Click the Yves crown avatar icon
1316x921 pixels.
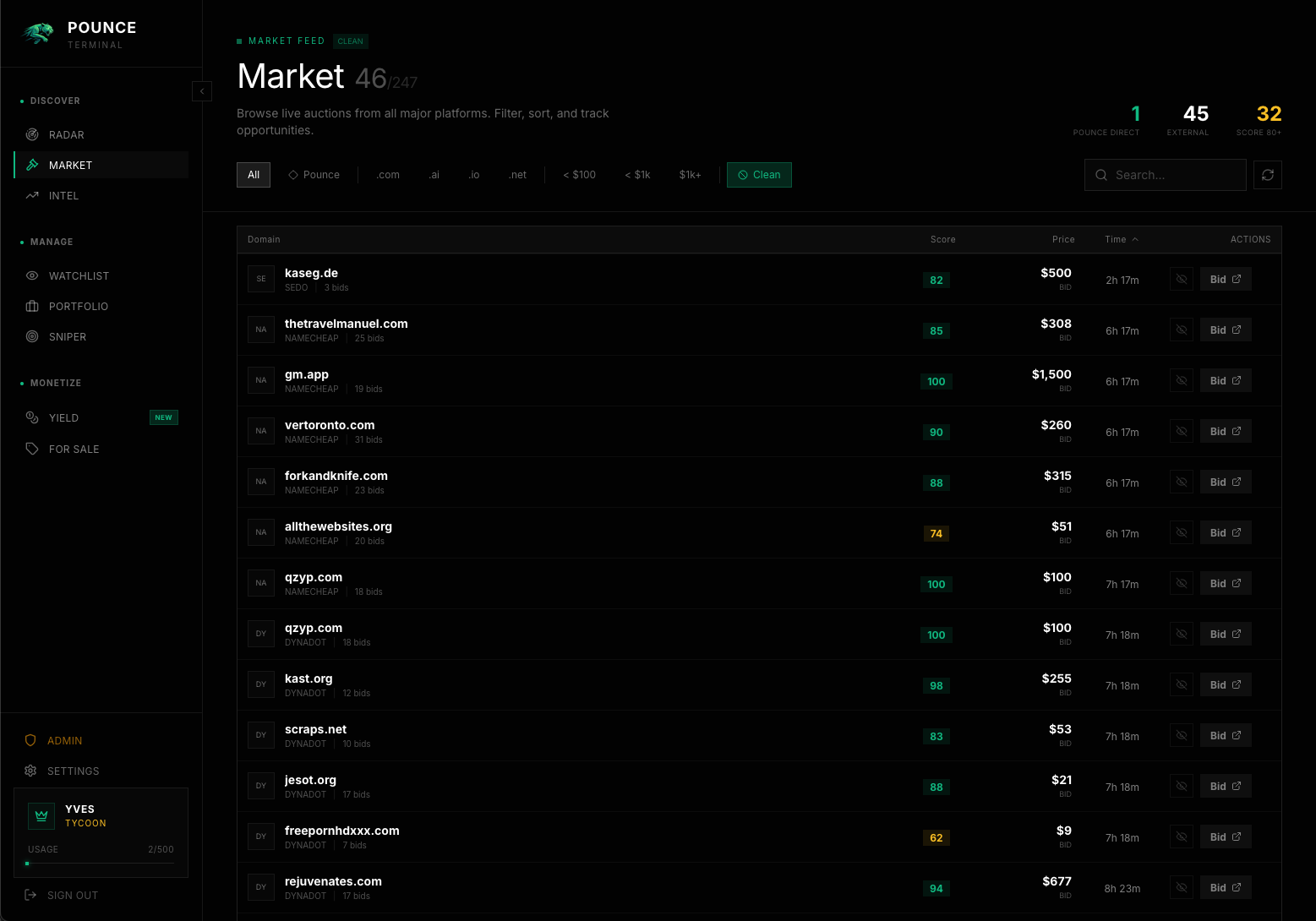[x=41, y=815]
